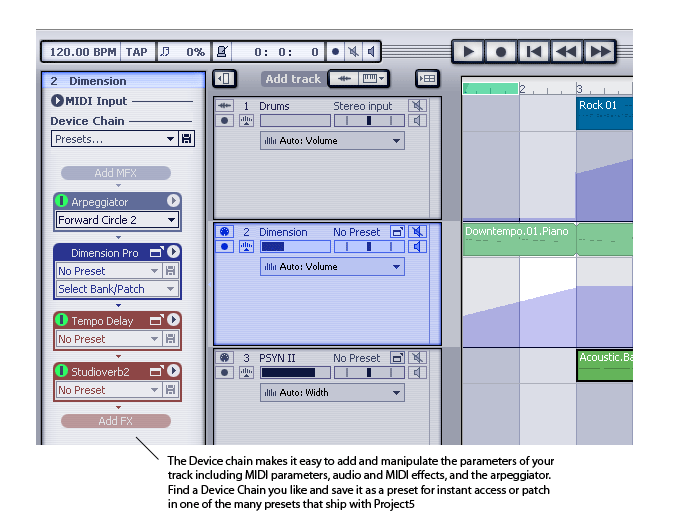695x525 pixels.
Task: Add a MIDI effect with Add MFX
Action: pos(116,173)
